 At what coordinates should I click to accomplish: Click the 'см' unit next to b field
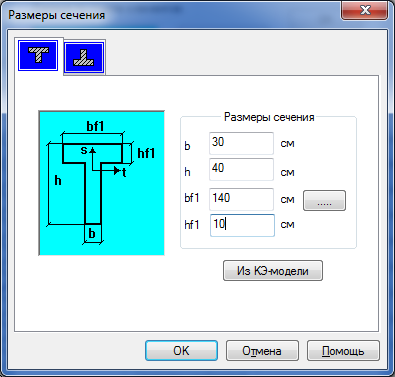tap(287, 144)
